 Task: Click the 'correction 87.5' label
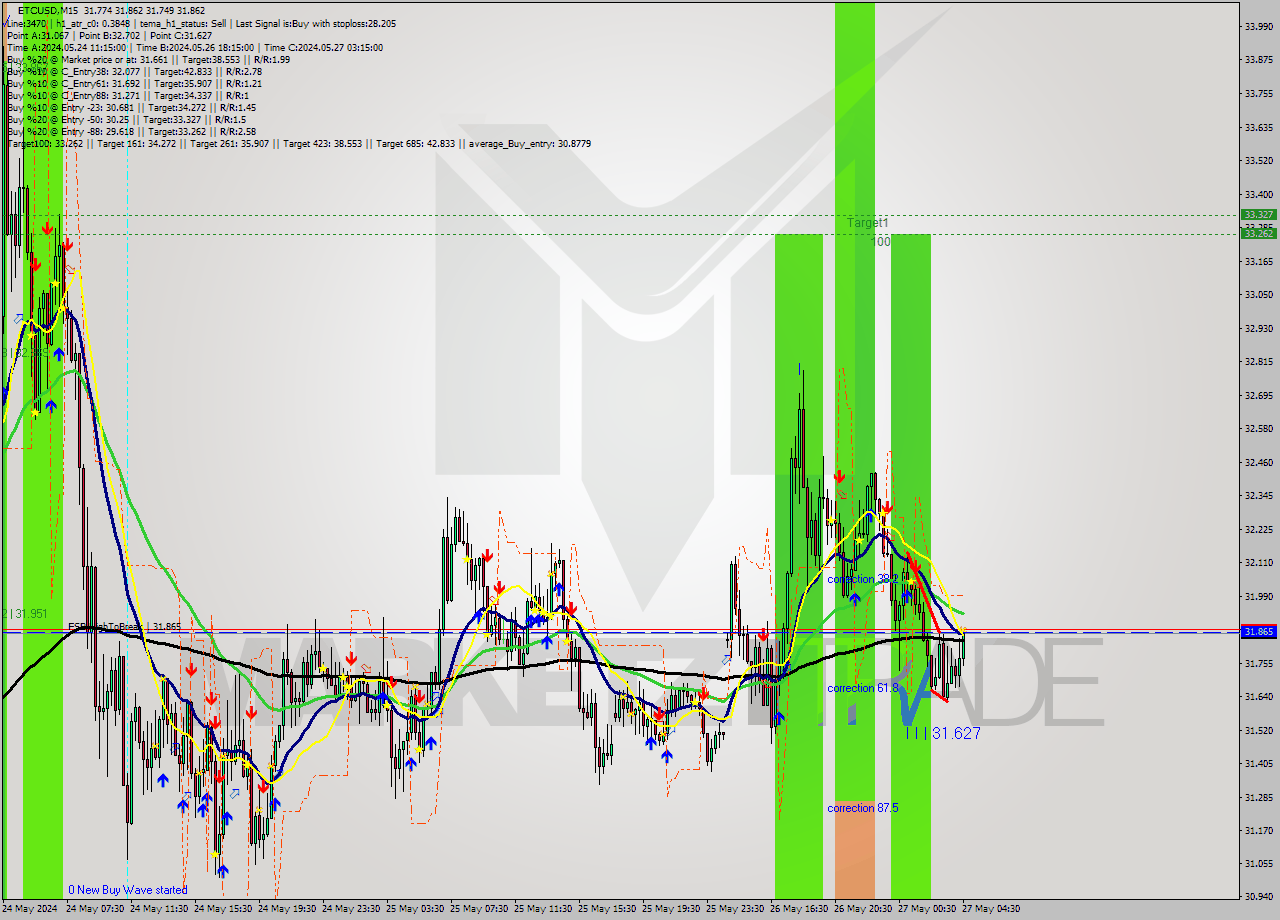pos(862,808)
